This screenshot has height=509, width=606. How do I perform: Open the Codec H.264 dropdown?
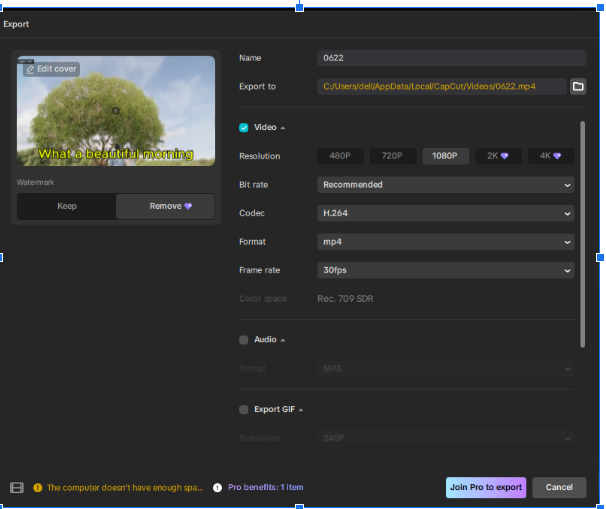coord(445,213)
